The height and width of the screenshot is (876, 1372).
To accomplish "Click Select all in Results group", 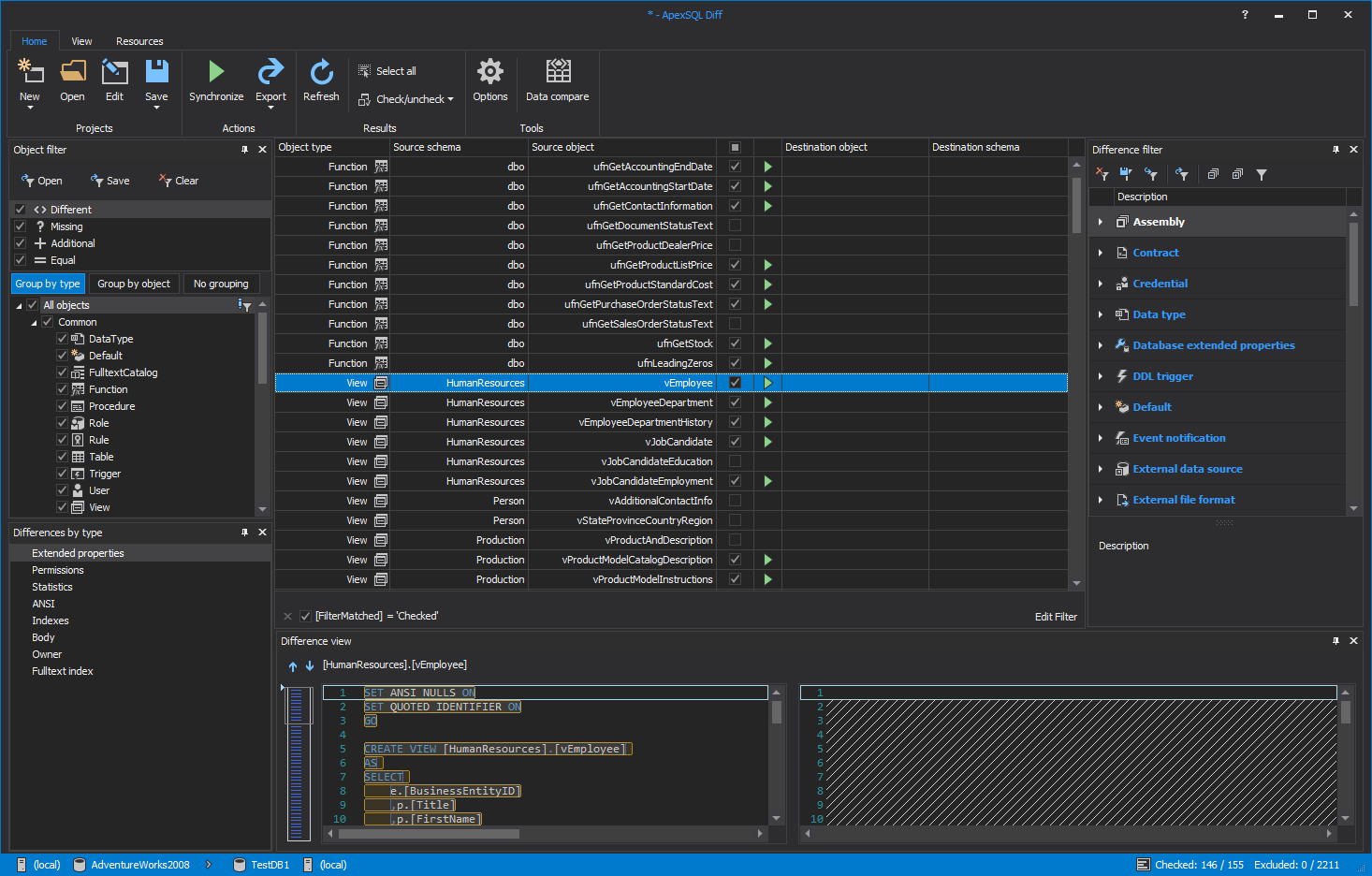I will click(x=387, y=71).
